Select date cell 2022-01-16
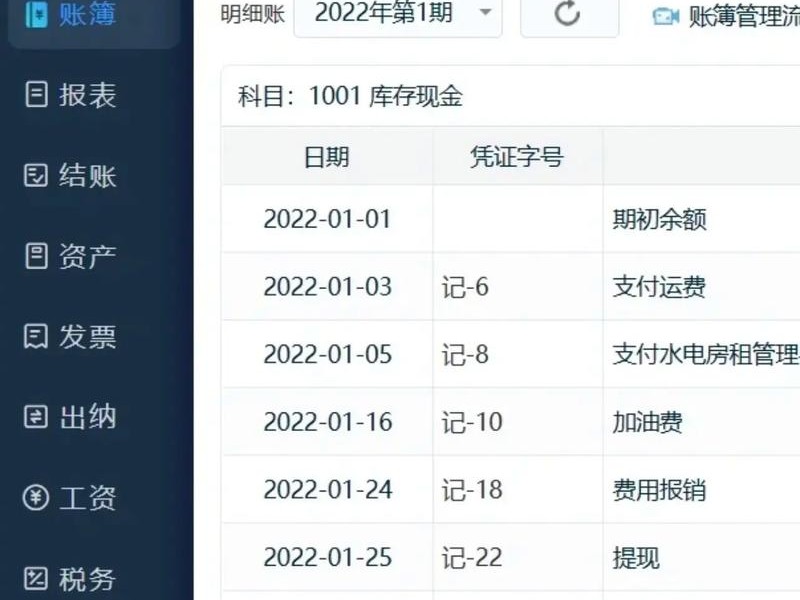 click(x=327, y=422)
